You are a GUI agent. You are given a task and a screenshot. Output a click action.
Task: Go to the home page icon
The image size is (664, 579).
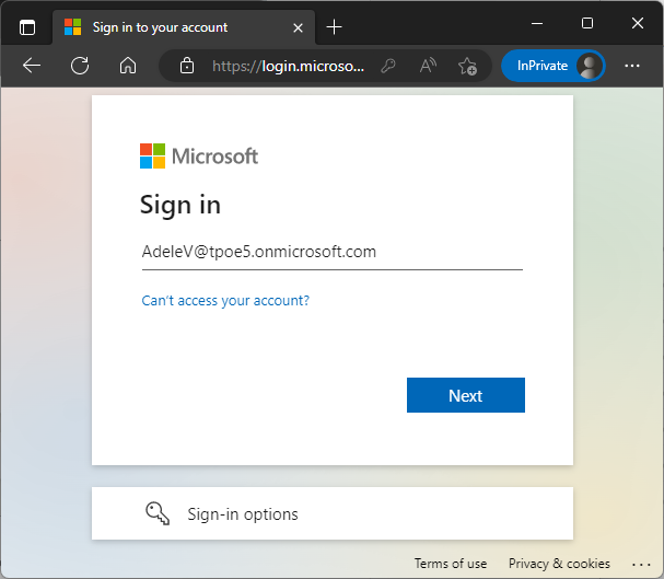click(128, 66)
